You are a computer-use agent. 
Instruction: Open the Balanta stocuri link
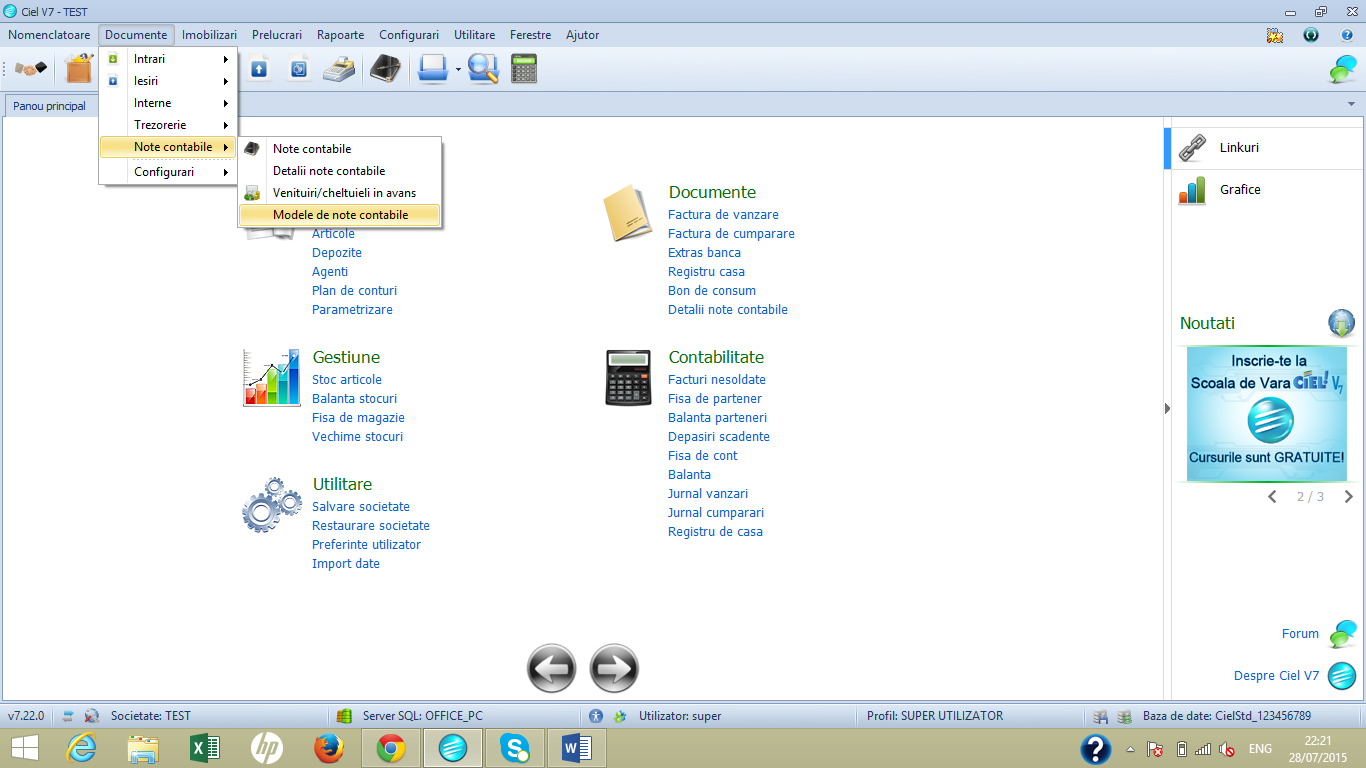coord(354,399)
